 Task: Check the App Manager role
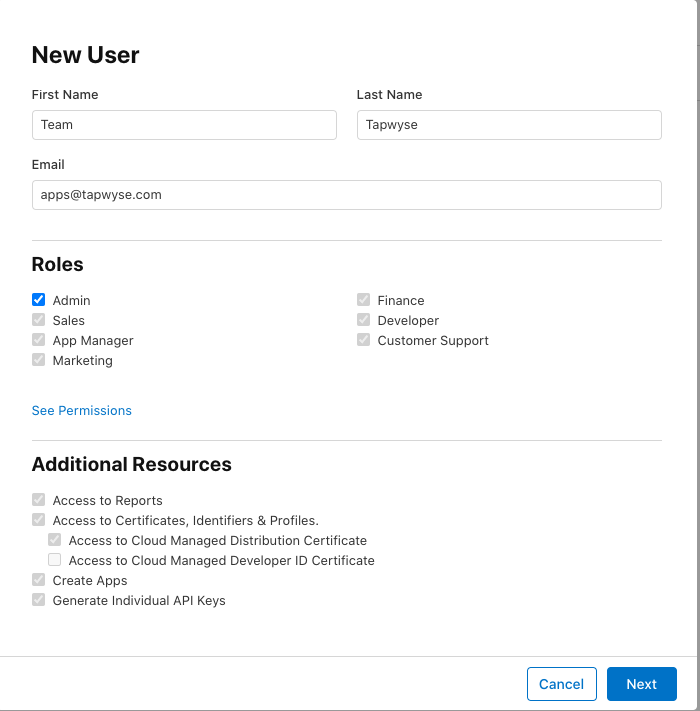tap(39, 340)
